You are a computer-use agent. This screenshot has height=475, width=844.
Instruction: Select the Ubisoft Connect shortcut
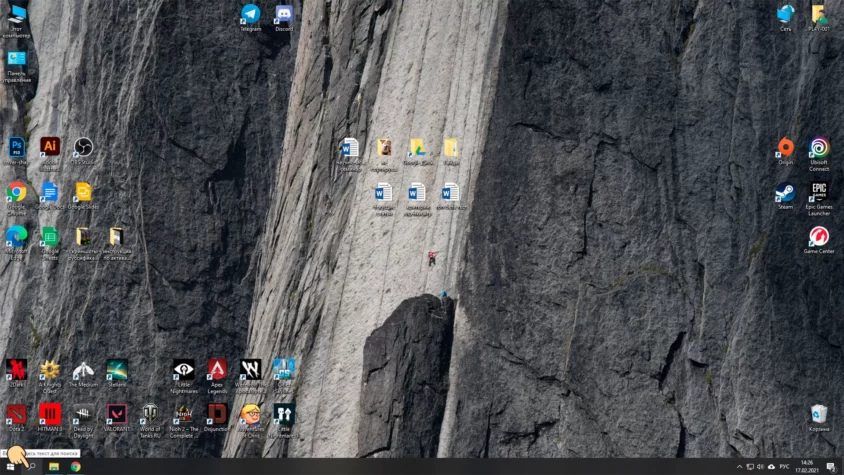pyautogui.click(x=819, y=149)
